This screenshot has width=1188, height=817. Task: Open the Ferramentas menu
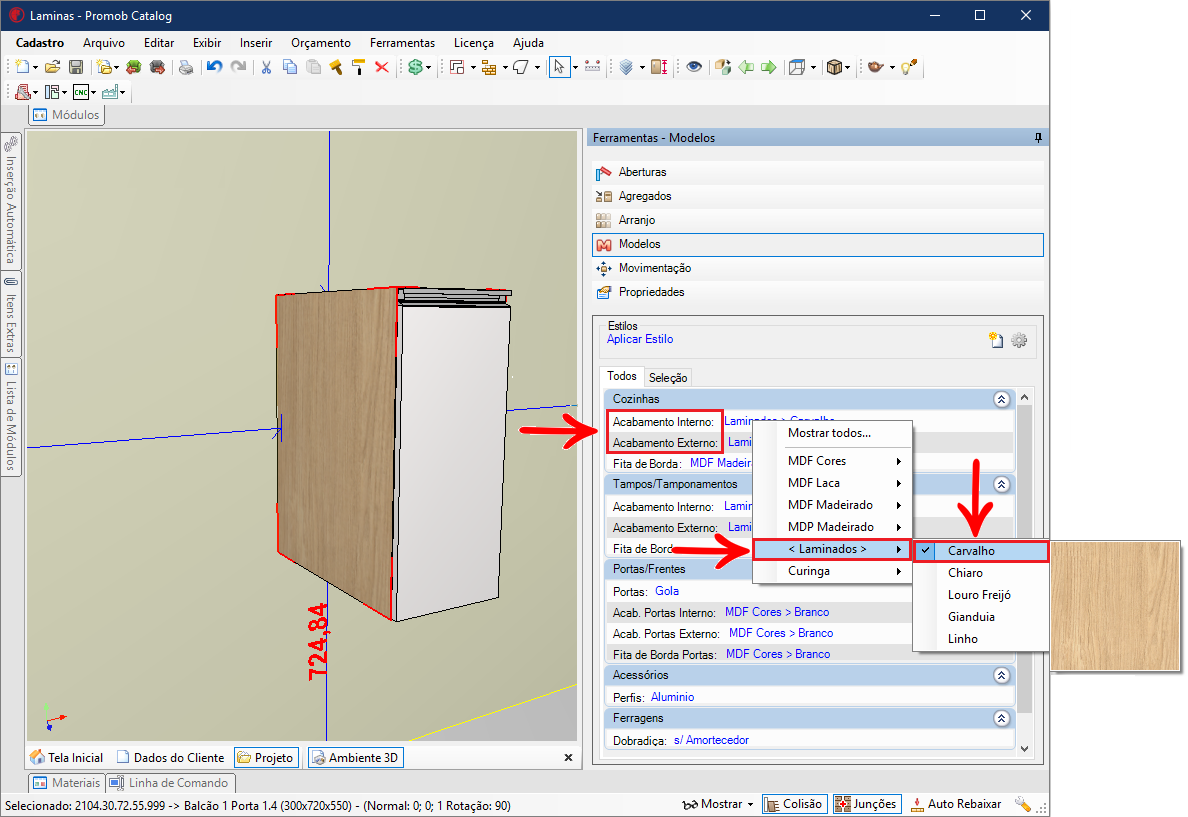pyautogui.click(x=402, y=43)
